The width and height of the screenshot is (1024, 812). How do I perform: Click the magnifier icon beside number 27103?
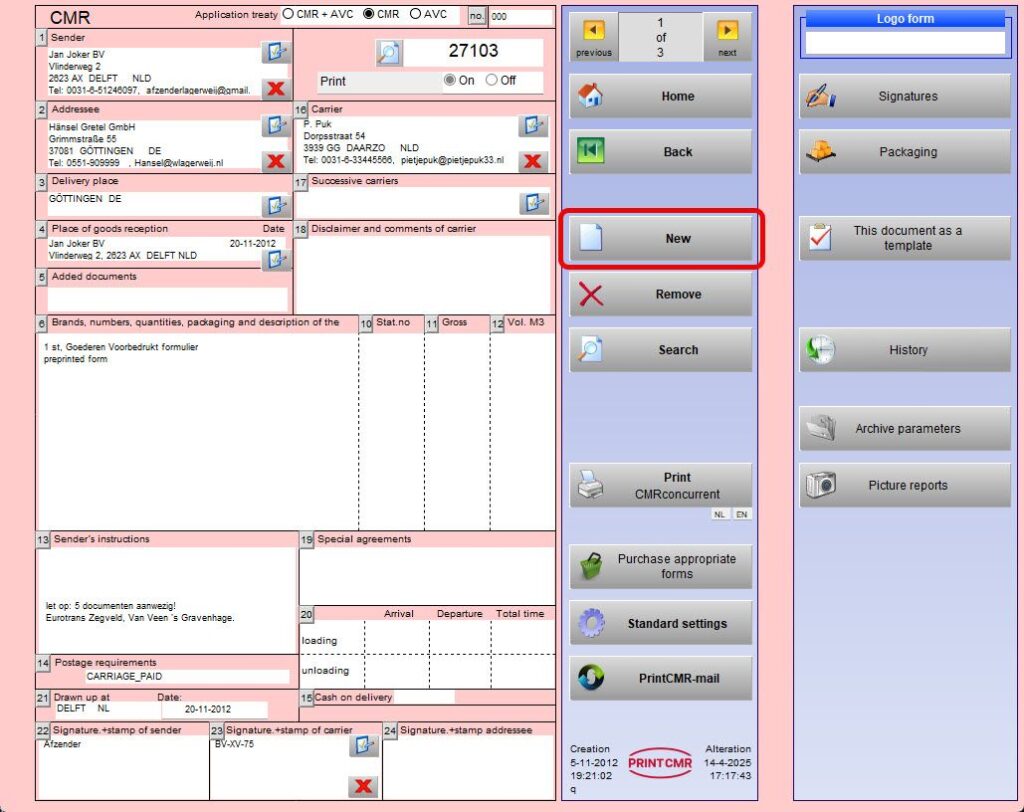click(x=389, y=53)
